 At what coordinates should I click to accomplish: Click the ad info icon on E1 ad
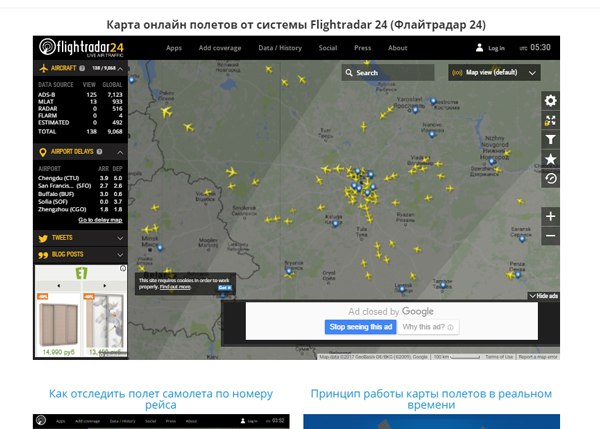123,268
